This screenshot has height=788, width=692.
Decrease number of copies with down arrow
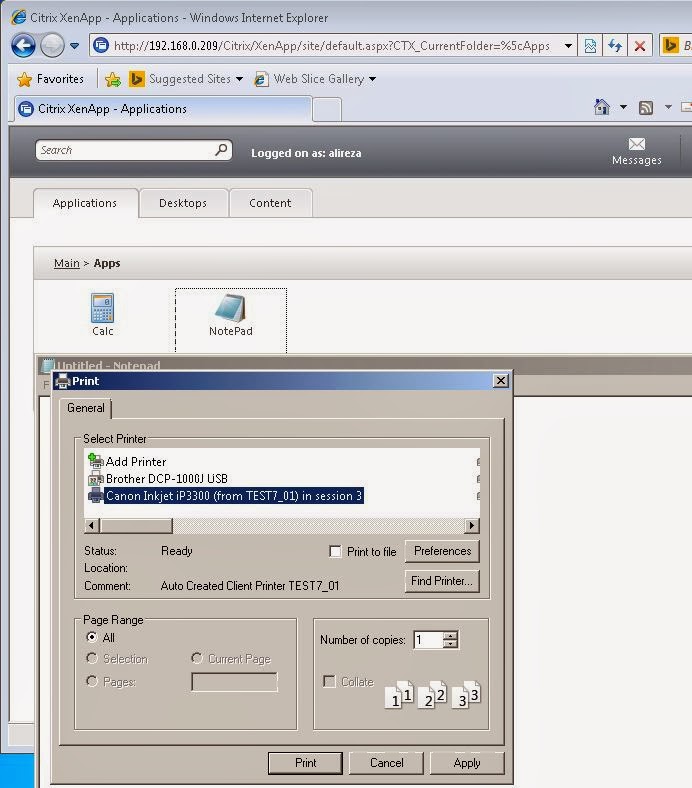[451, 644]
